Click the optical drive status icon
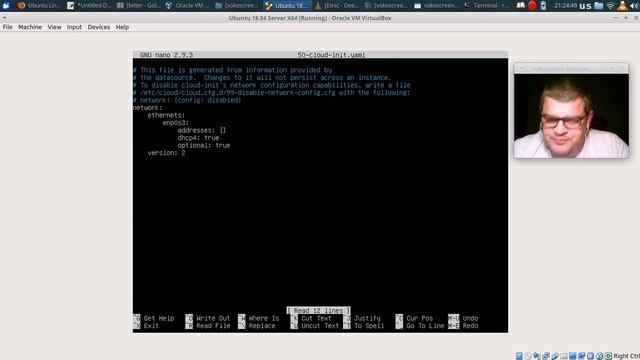 (528, 356)
